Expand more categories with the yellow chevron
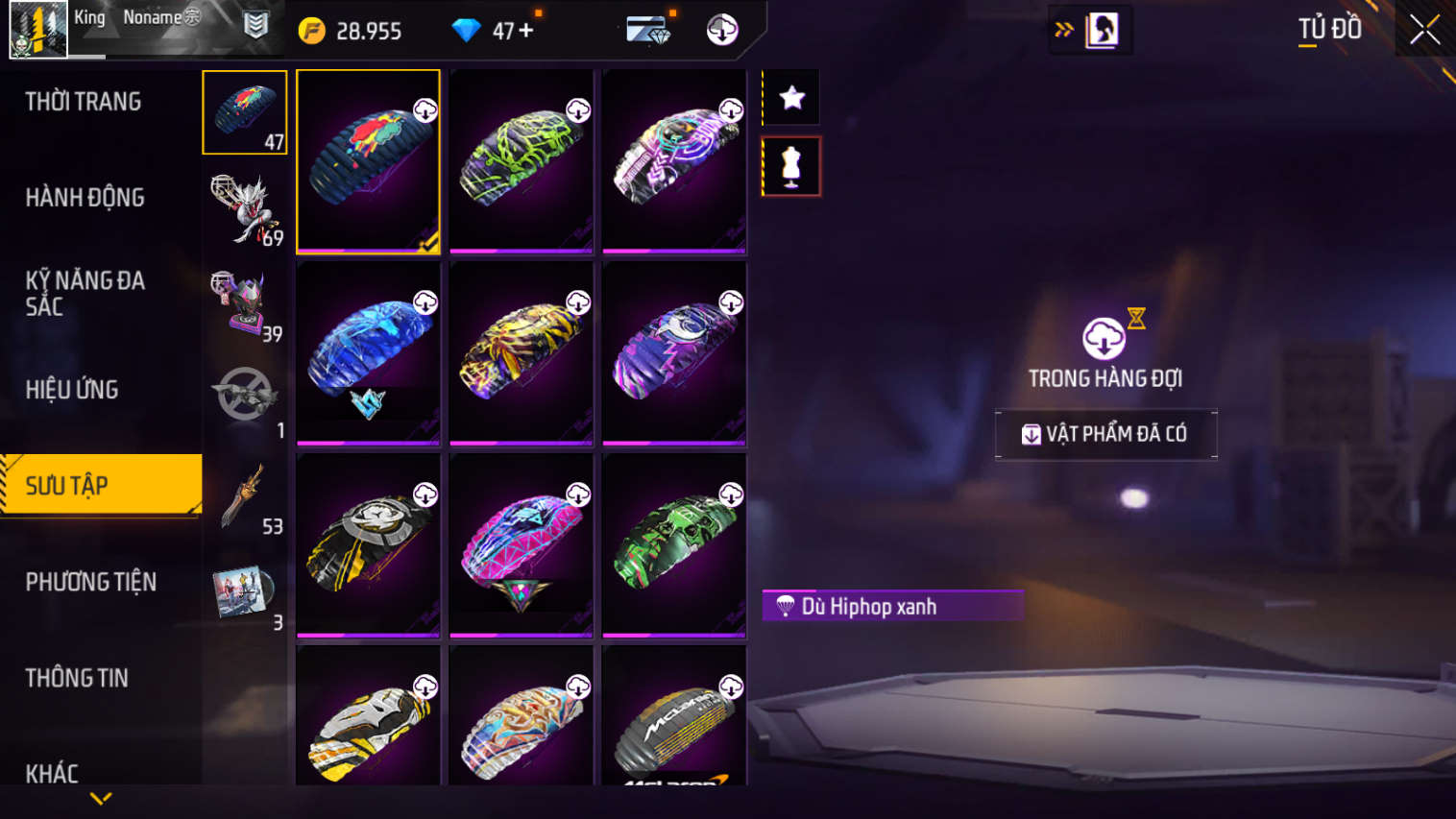 click(x=101, y=798)
